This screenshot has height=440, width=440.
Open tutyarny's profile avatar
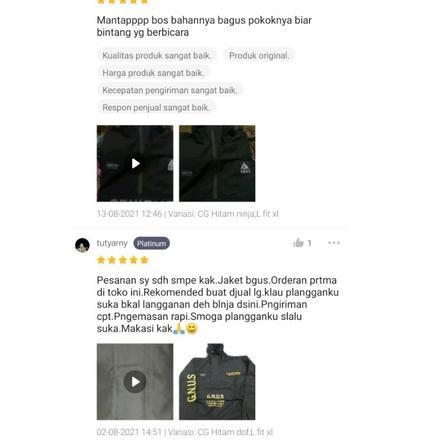pyautogui.click(x=82, y=245)
